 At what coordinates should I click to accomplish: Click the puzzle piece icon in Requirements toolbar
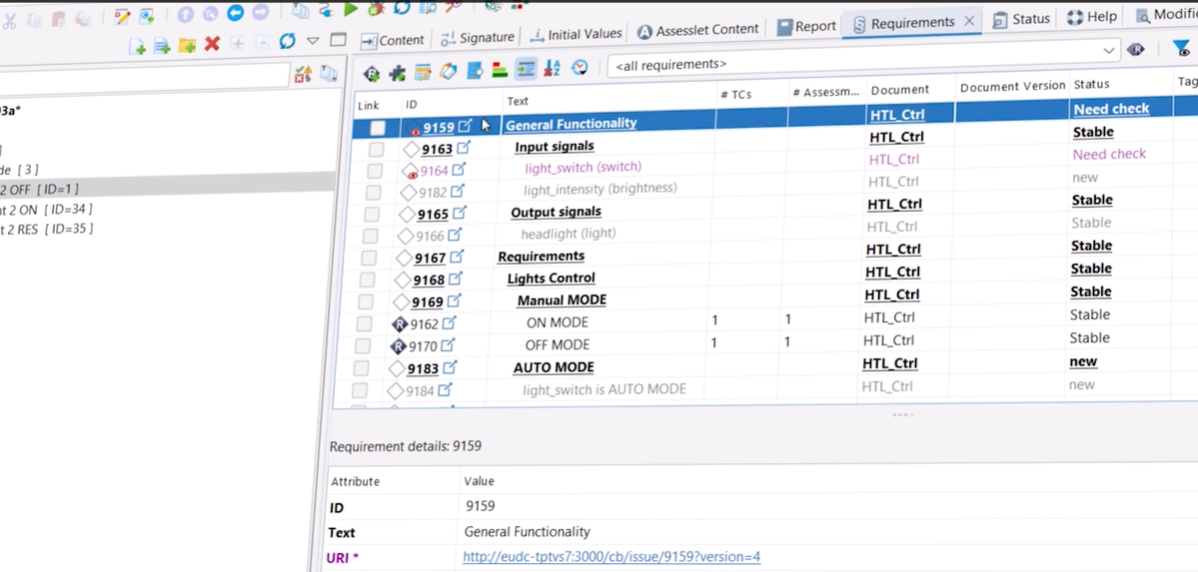coord(397,73)
